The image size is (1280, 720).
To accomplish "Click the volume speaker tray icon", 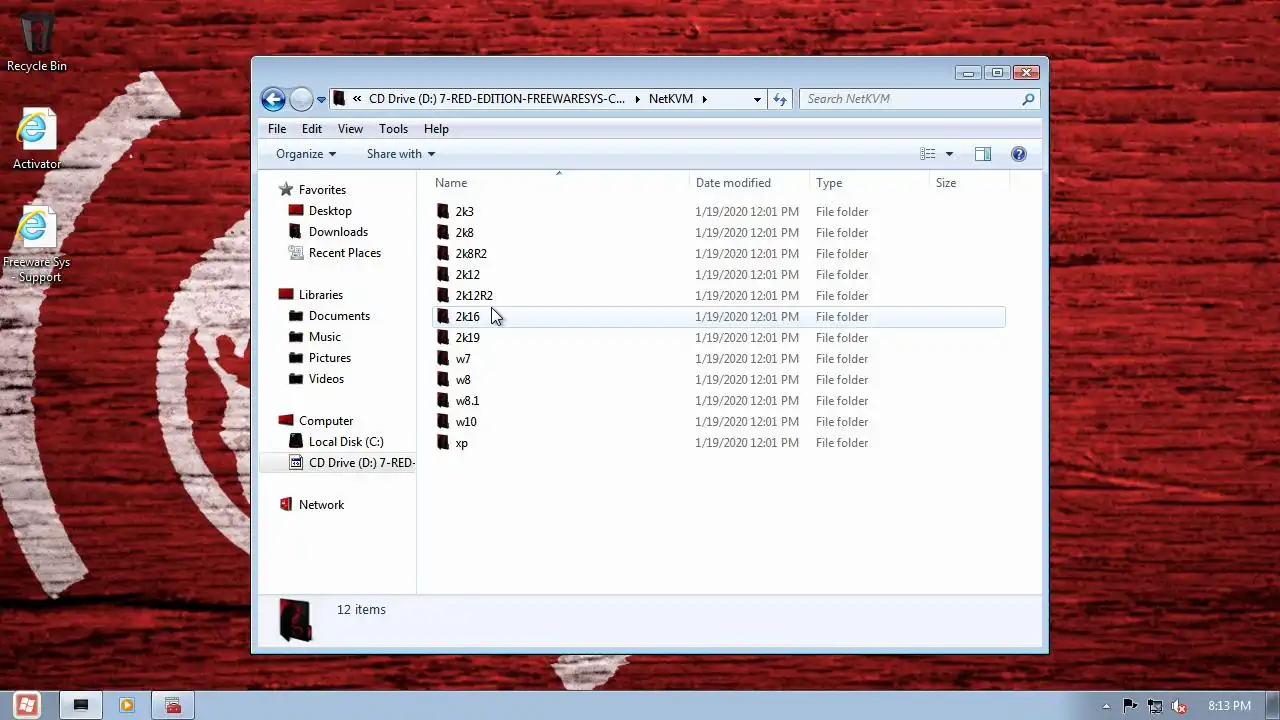I will click(x=1179, y=706).
